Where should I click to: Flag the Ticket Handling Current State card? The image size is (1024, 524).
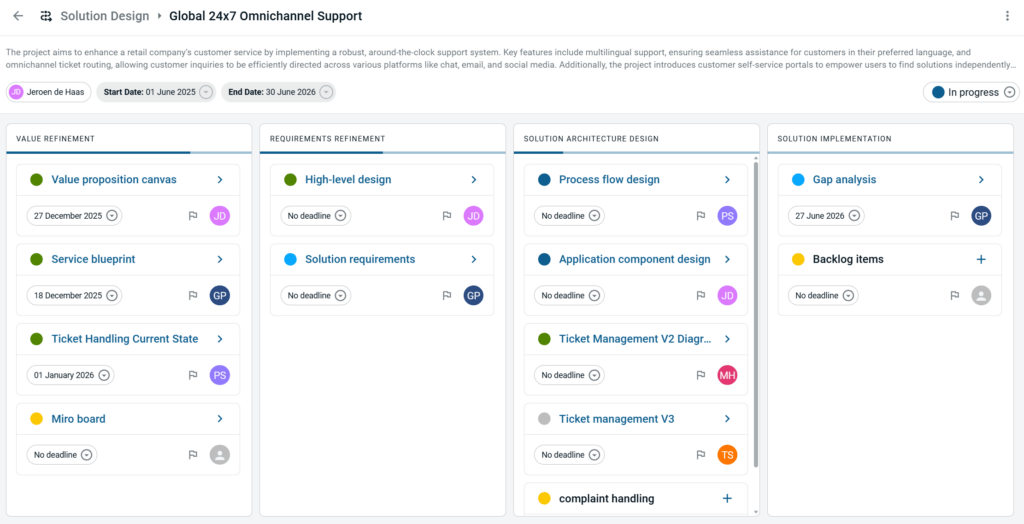pyautogui.click(x=193, y=375)
